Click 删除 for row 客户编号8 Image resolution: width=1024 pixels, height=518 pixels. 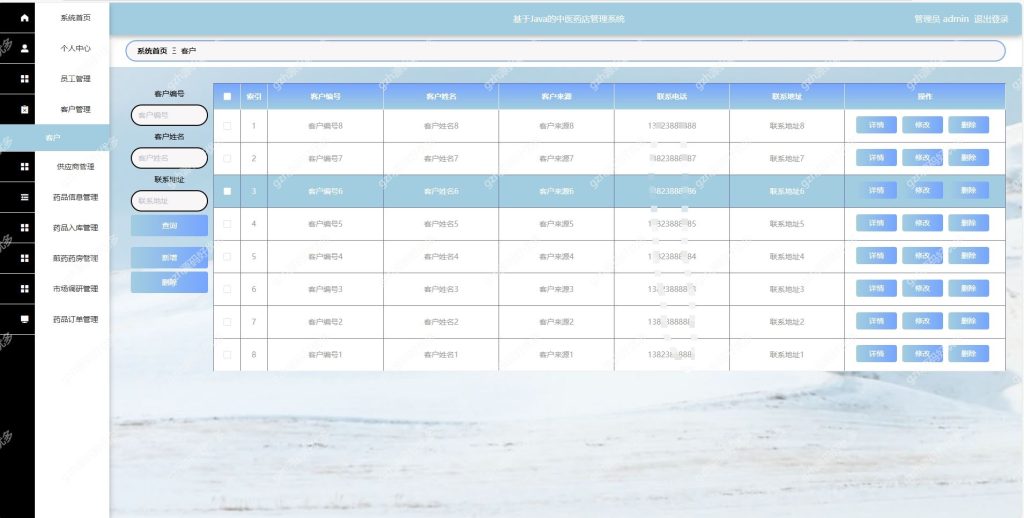(x=968, y=125)
